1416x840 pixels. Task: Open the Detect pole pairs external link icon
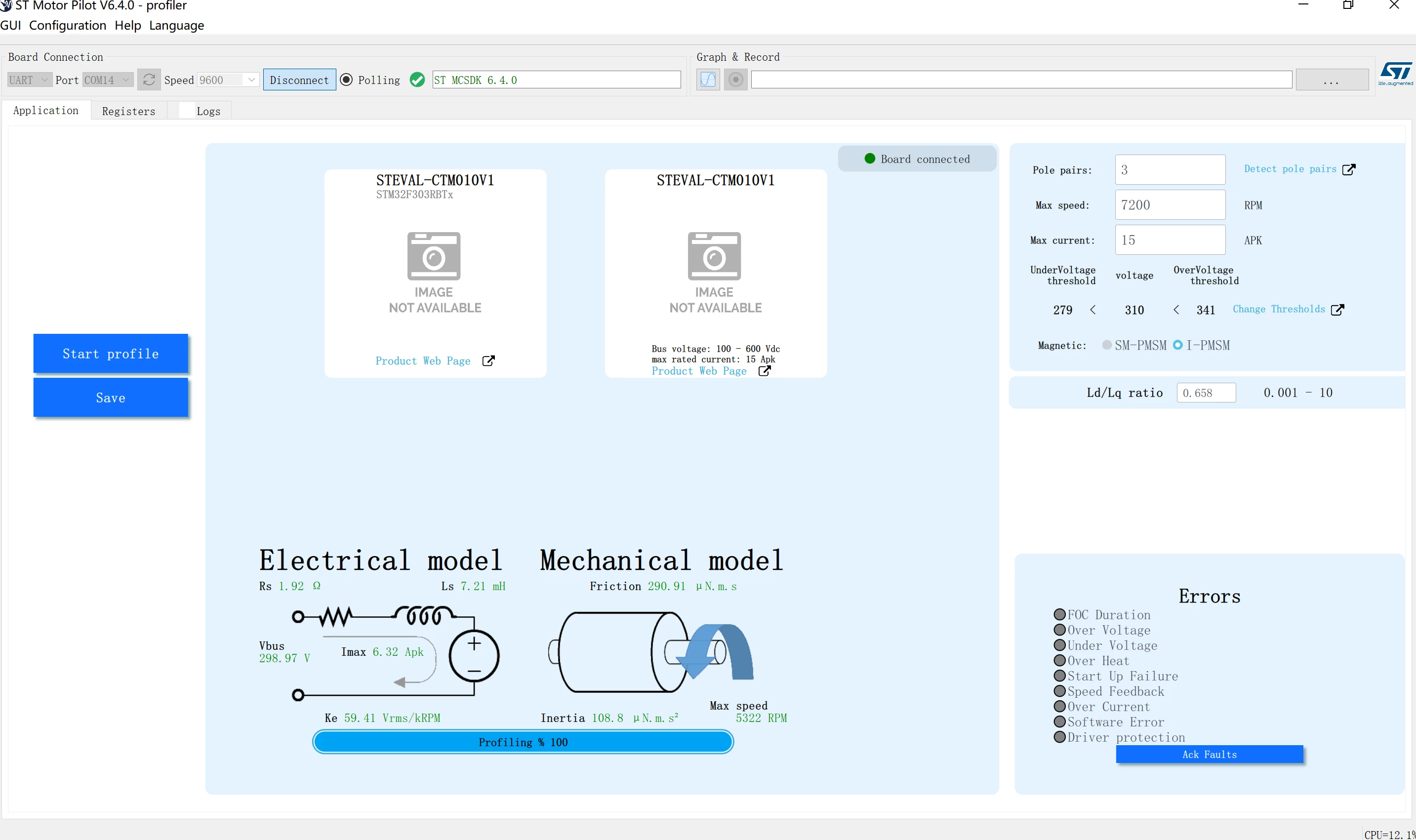pyautogui.click(x=1349, y=169)
